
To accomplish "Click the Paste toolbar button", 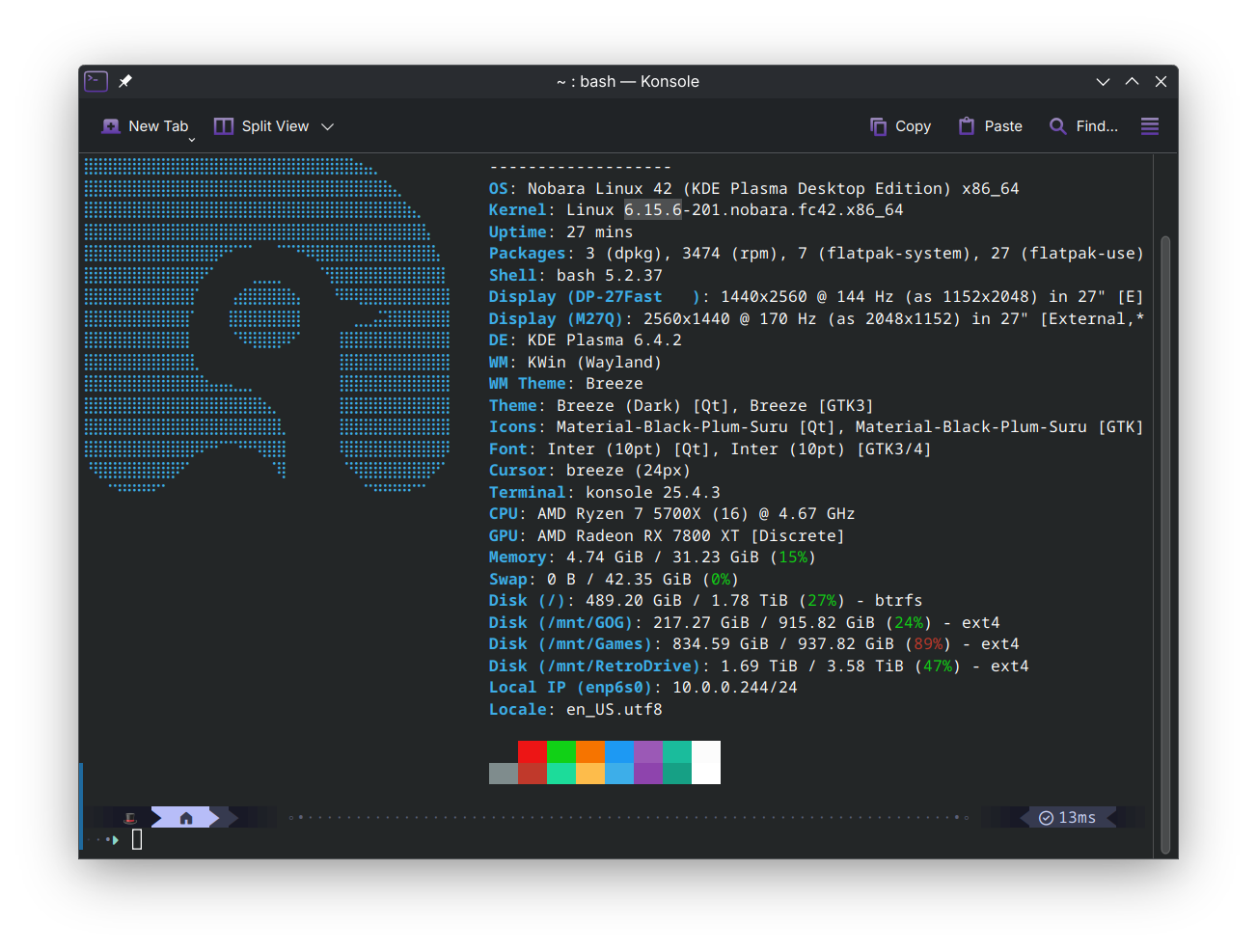I will (990, 126).
